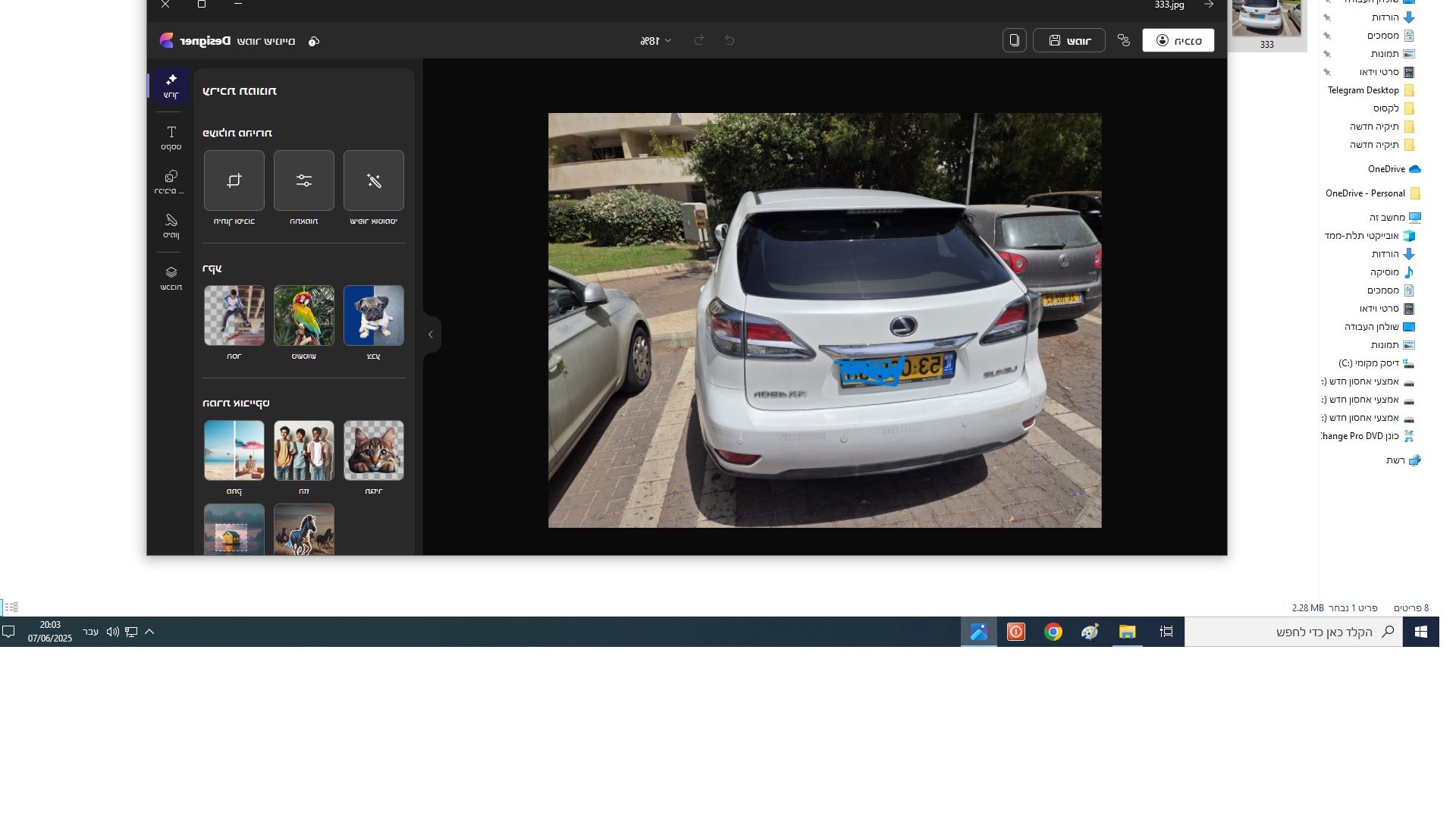Show hidden tray icons chevron
This screenshot has height=819, width=1456.
tap(149, 632)
